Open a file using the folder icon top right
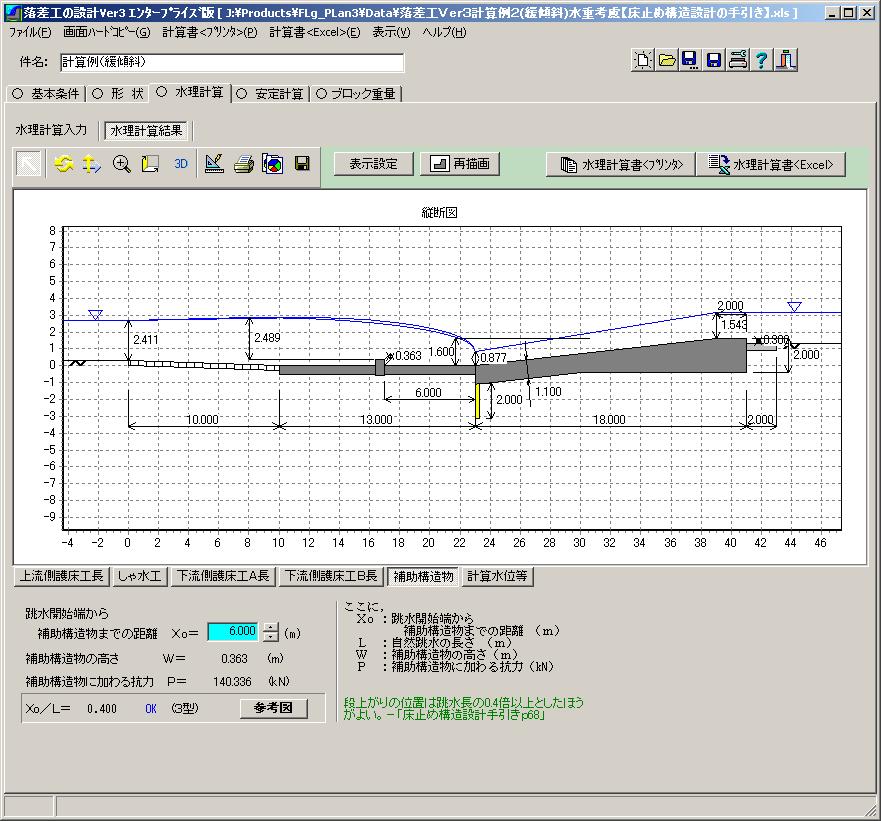The image size is (881, 821). click(x=667, y=62)
